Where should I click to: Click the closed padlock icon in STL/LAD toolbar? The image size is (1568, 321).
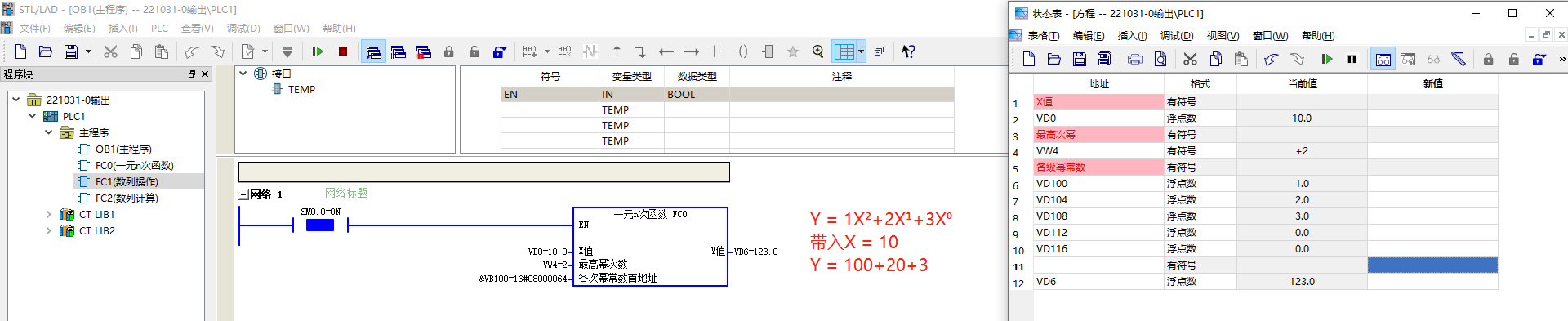tap(448, 51)
